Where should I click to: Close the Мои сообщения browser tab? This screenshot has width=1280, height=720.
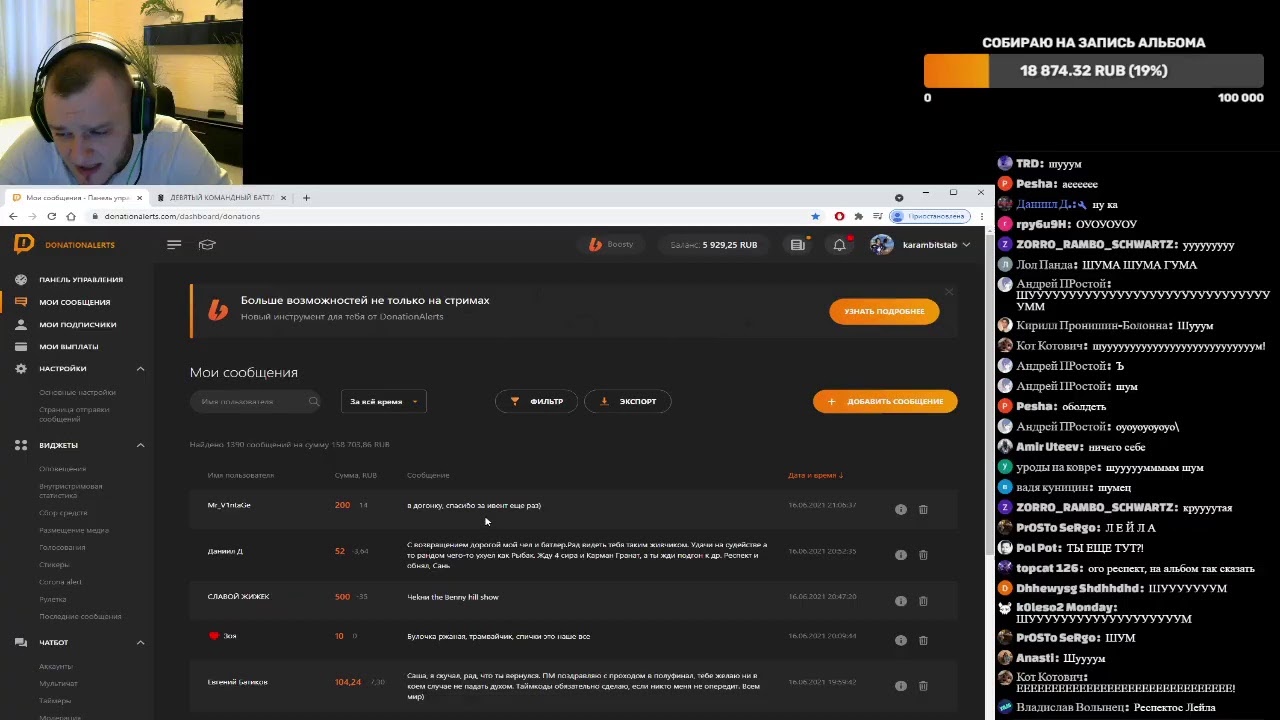[x=139, y=197]
